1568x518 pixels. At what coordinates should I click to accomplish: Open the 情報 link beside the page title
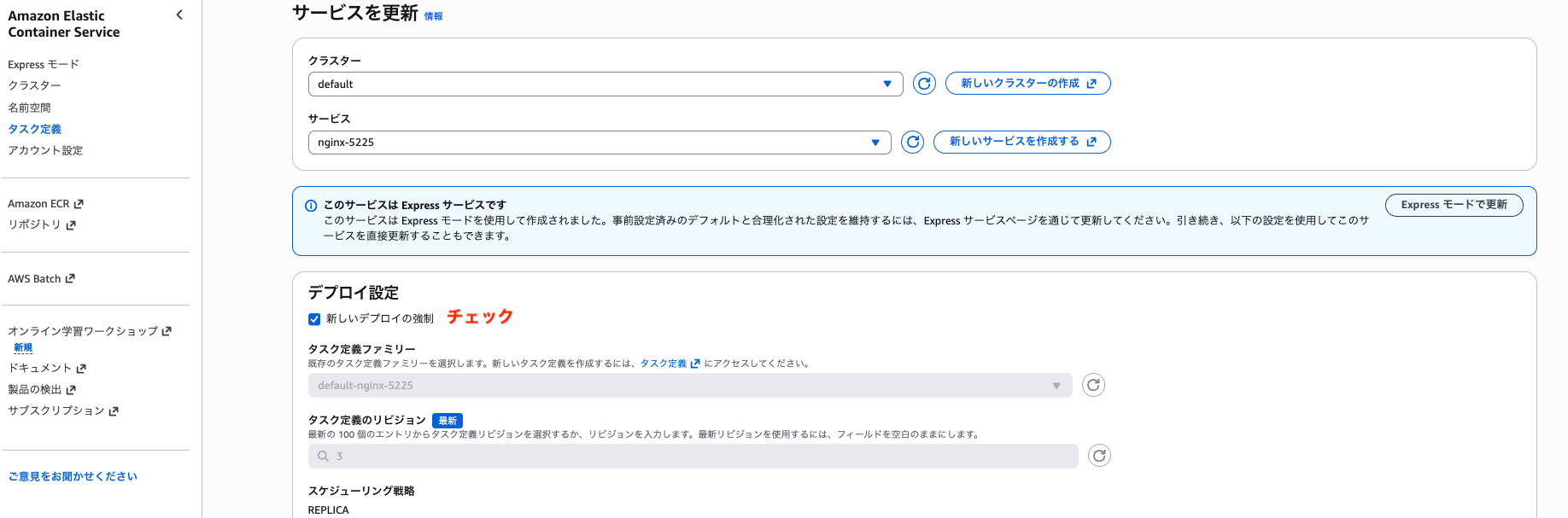pyautogui.click(x=434, y=16)
